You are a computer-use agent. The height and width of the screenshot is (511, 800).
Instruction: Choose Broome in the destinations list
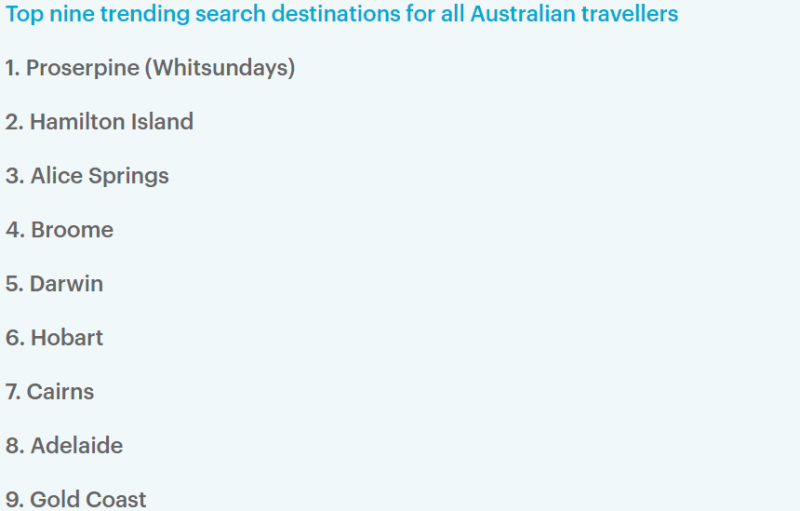(72, 230)
